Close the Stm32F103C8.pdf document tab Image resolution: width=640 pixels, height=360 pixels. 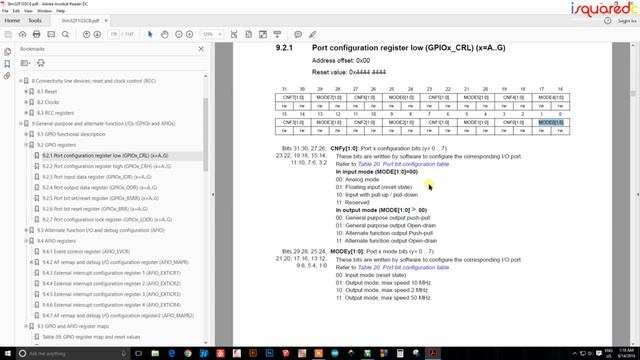pyautogui.click(x=106, y=20)
